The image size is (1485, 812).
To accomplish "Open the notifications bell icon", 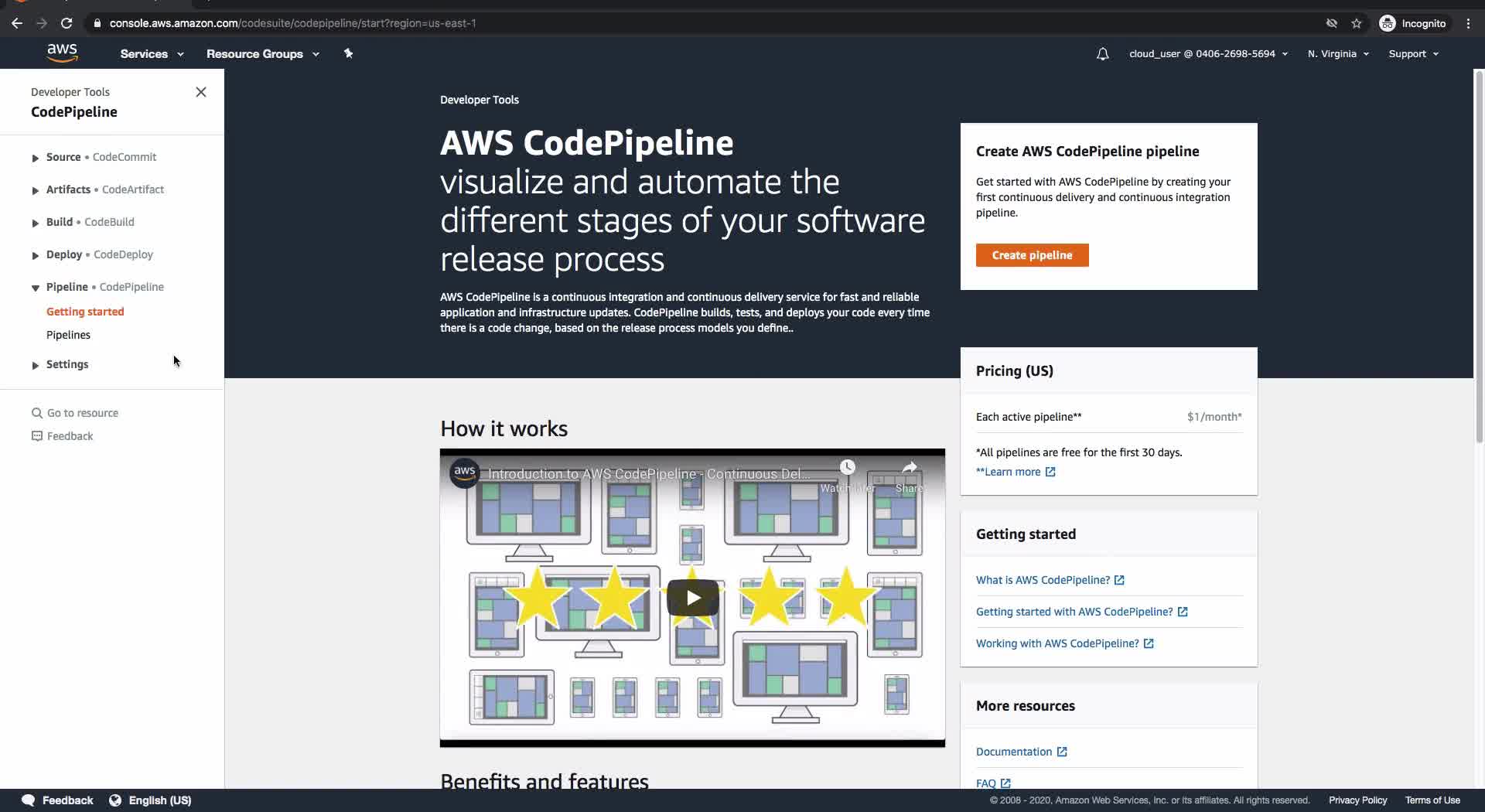I will [x=1103, y=54].
